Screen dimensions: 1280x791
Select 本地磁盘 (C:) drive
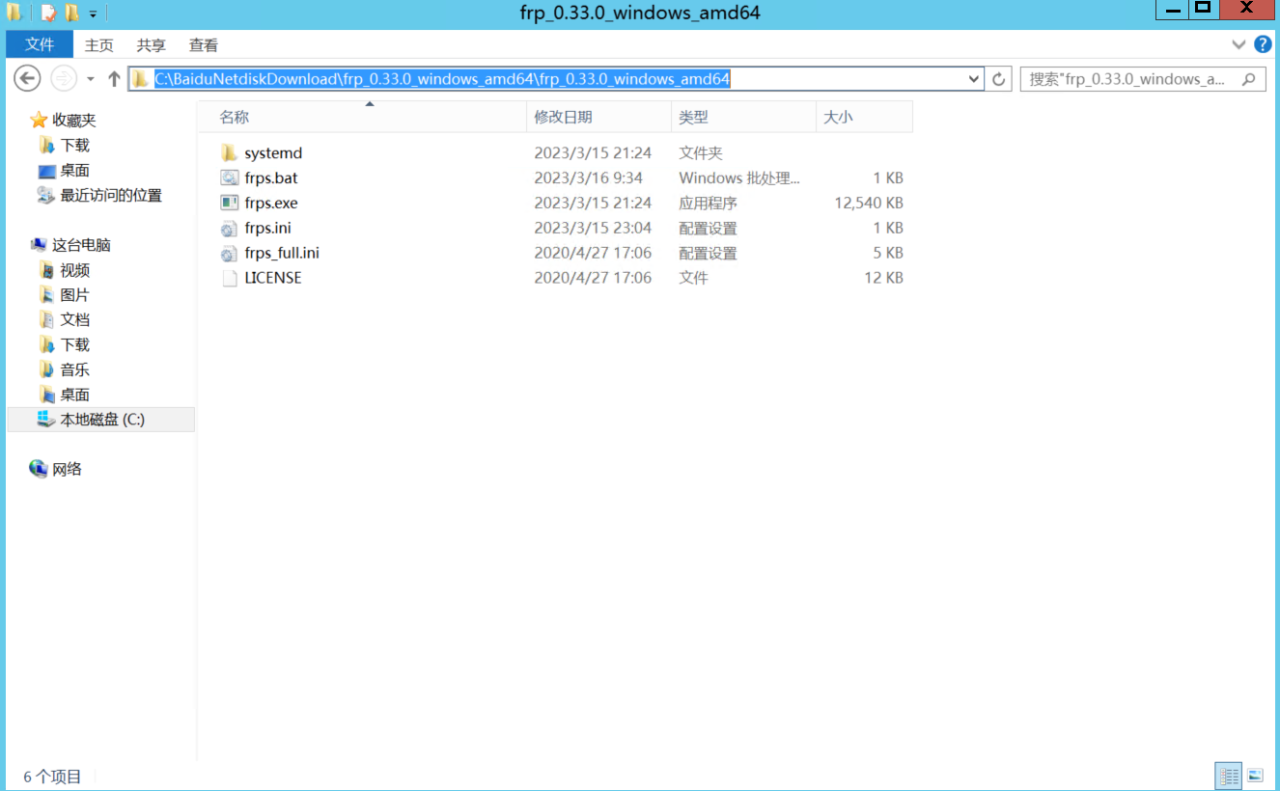click(101, 420)
